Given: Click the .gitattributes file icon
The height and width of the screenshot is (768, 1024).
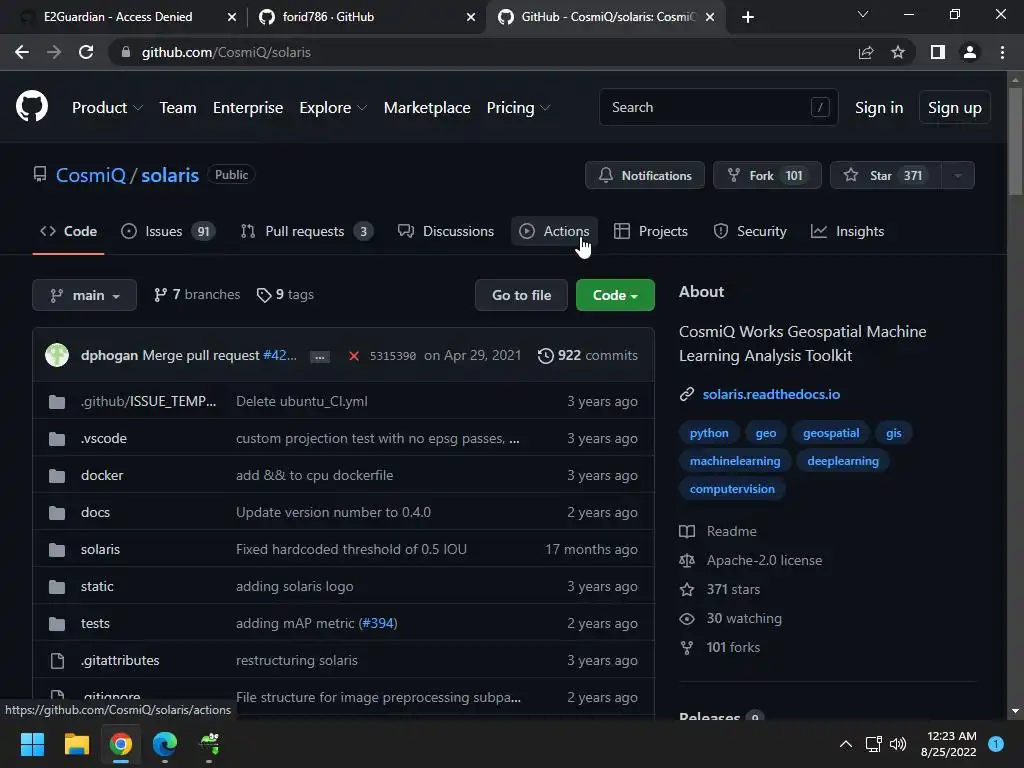Looking at the screenshot, I should pyautogui.click(x=57, y=661).
